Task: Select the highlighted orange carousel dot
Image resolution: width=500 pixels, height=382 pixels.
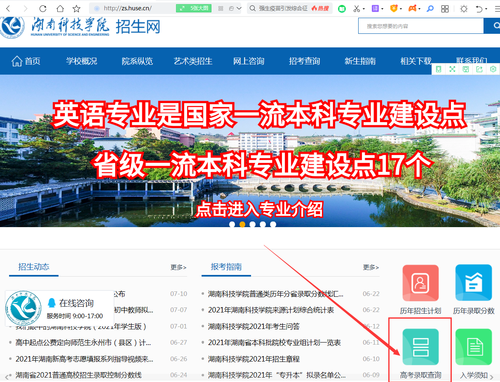Action: (x=242, y=224)
